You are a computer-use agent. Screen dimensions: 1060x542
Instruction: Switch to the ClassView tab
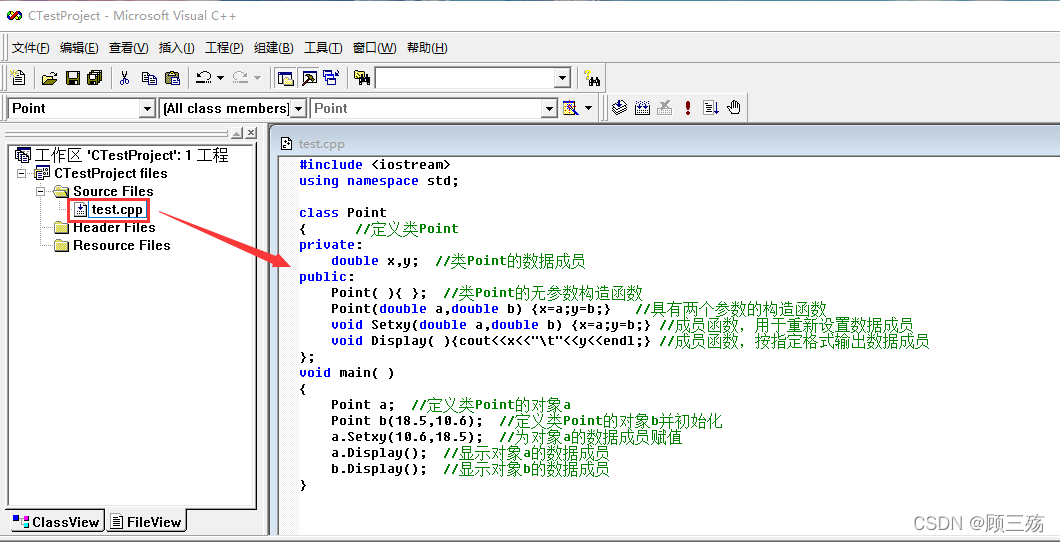[x=56, y=522]
